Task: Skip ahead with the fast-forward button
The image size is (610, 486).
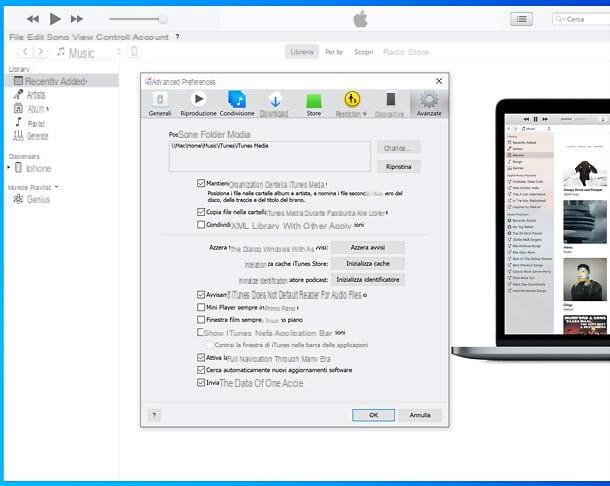Action: tap(77, 19)
